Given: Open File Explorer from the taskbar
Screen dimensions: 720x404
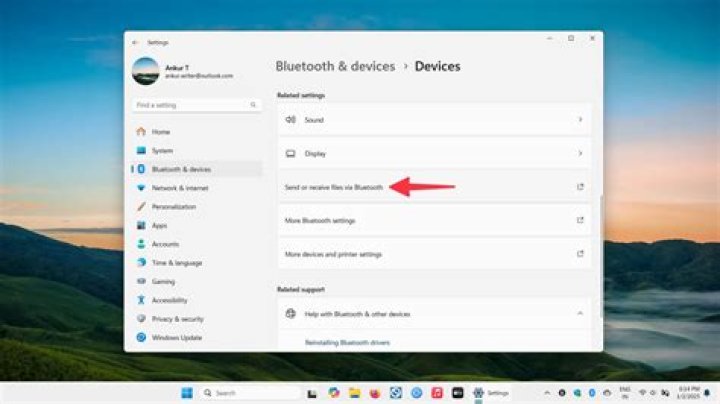Looking at the screenshot, I should (354, 393).
